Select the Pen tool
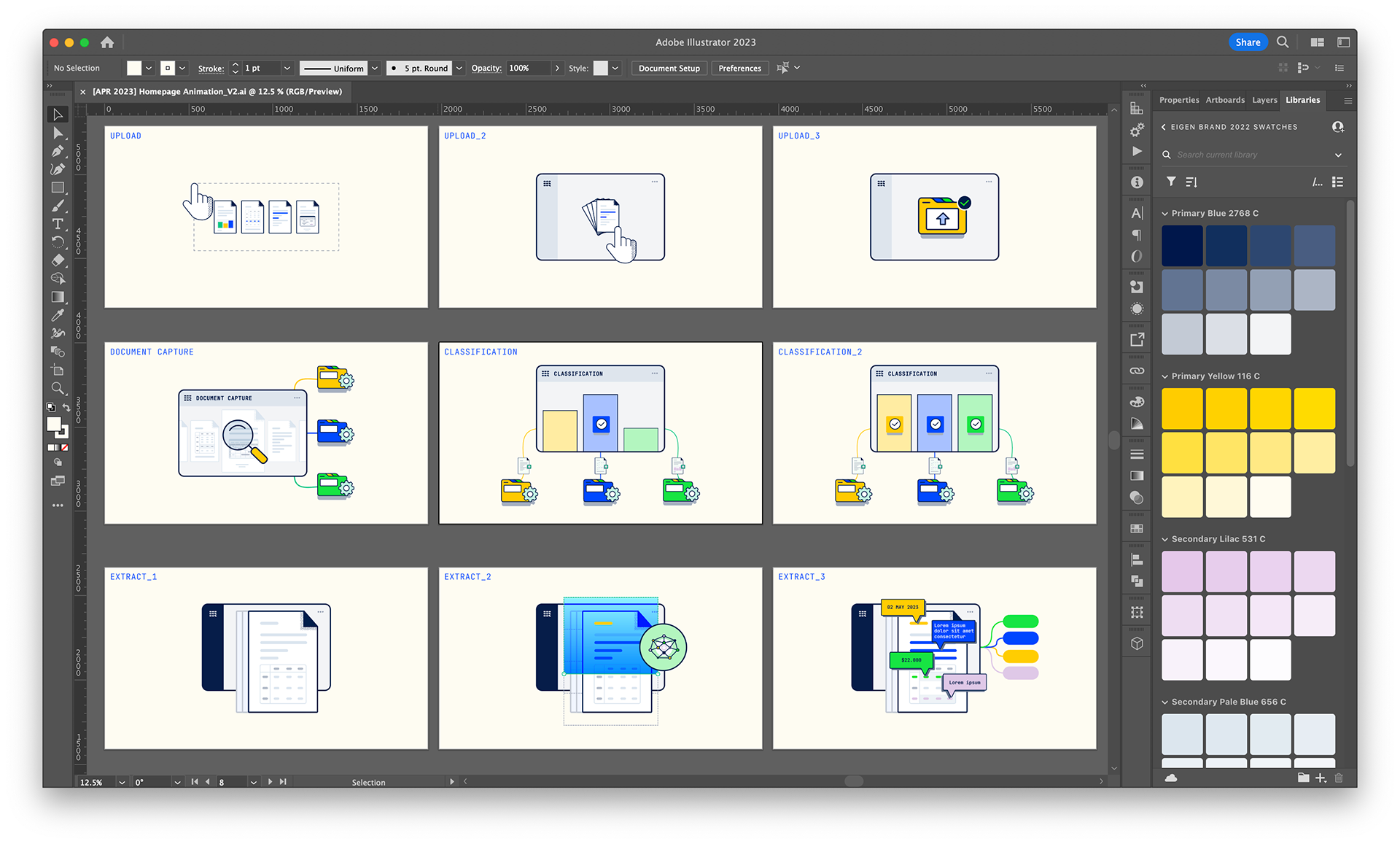The image size is (1400, 844). [x=58, y=151]
